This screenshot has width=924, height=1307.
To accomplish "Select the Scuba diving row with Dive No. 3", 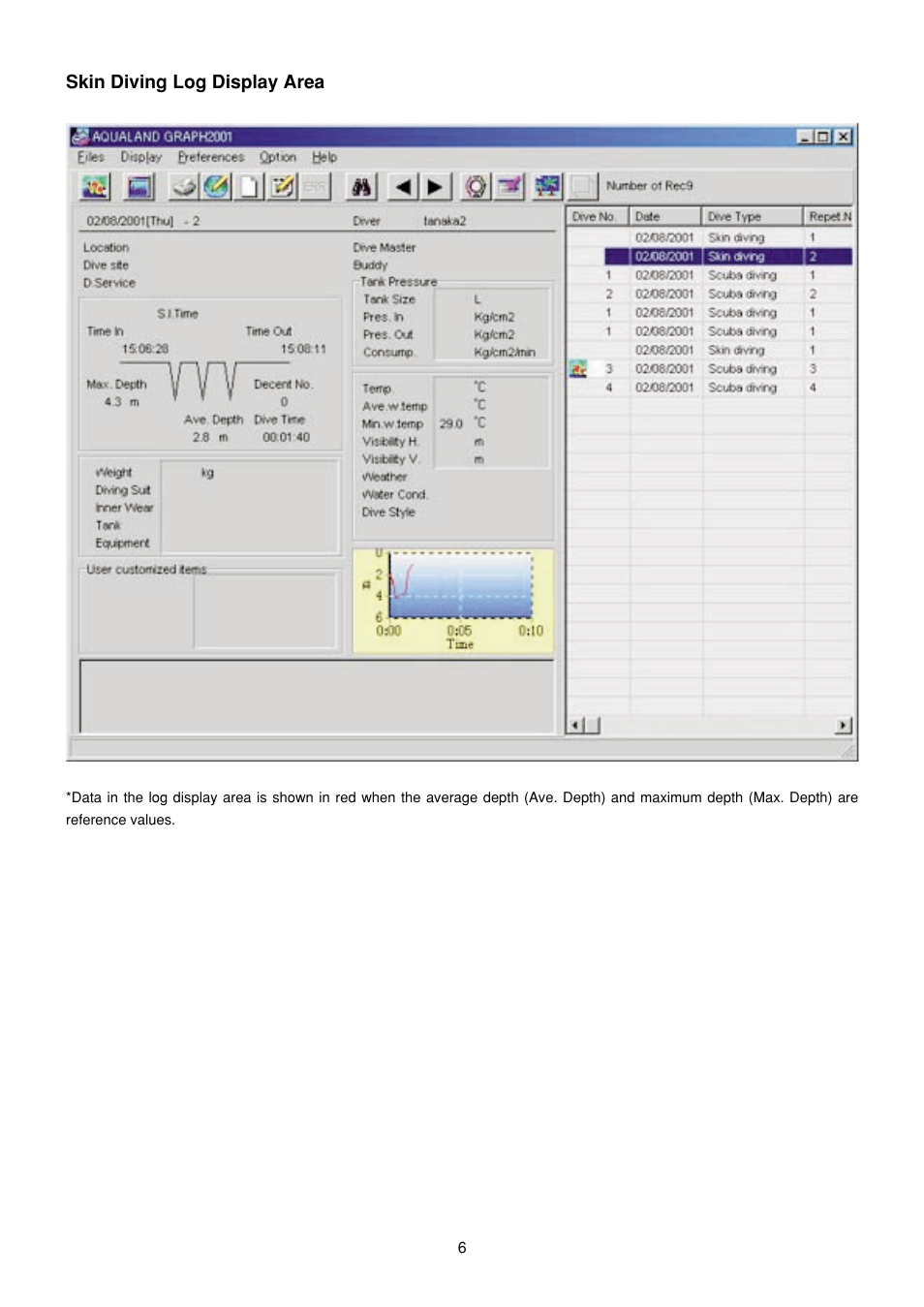I will coord(710,368).
